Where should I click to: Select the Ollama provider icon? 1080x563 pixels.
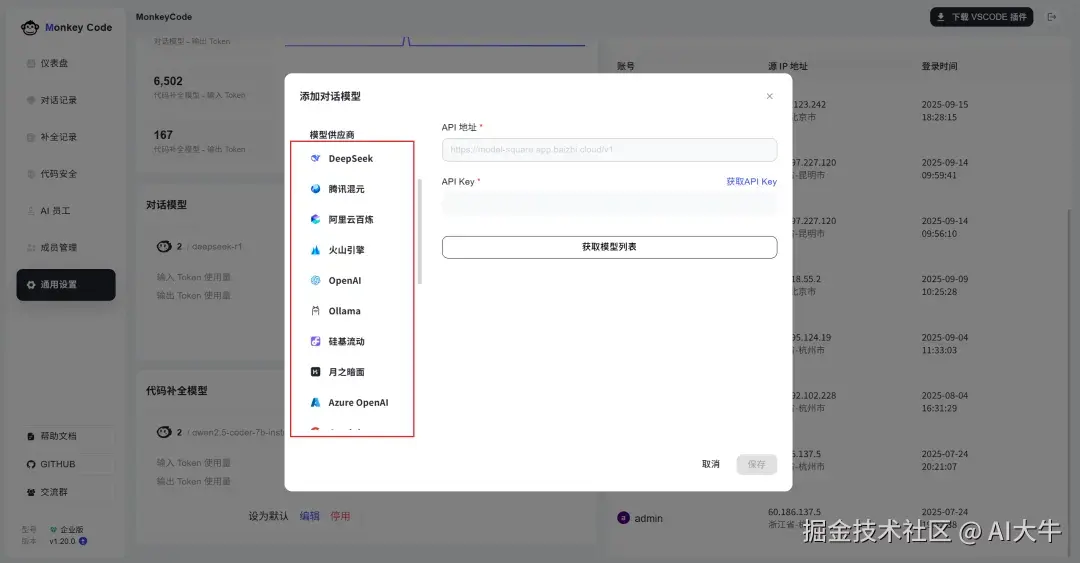[315, 311]
